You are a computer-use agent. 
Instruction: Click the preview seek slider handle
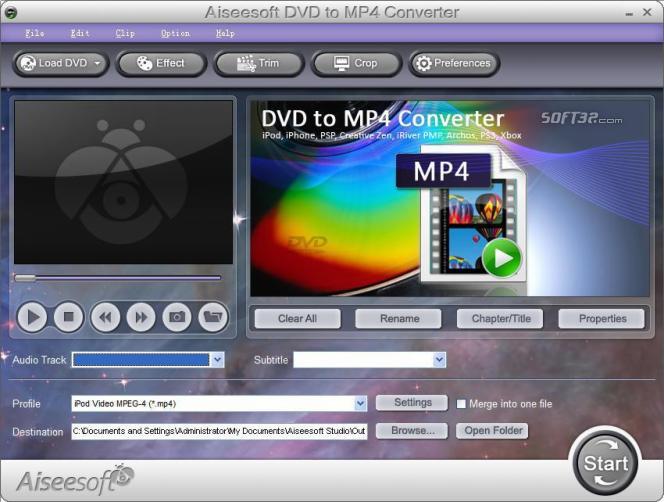click(x=25, y=278)
